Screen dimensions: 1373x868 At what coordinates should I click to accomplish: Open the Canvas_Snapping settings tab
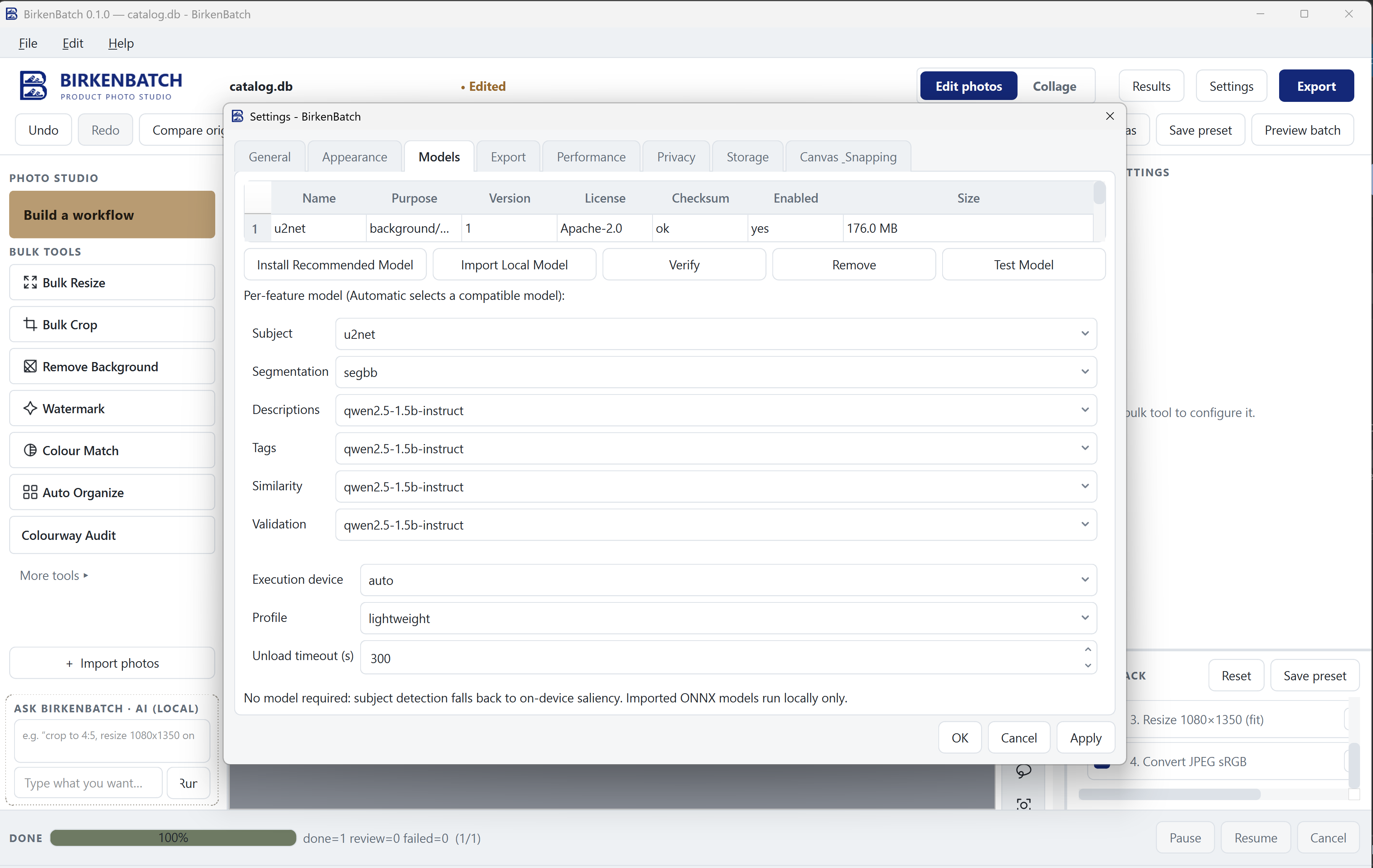point(848,157)
